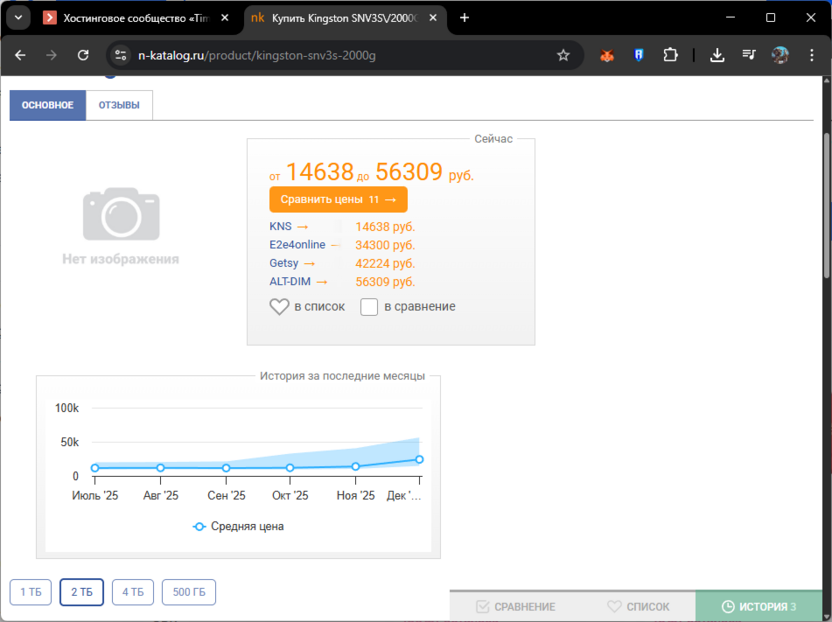Viewport: 832px width, 622px height.
Task: Open a new browser tab
Action: (464, 18)
